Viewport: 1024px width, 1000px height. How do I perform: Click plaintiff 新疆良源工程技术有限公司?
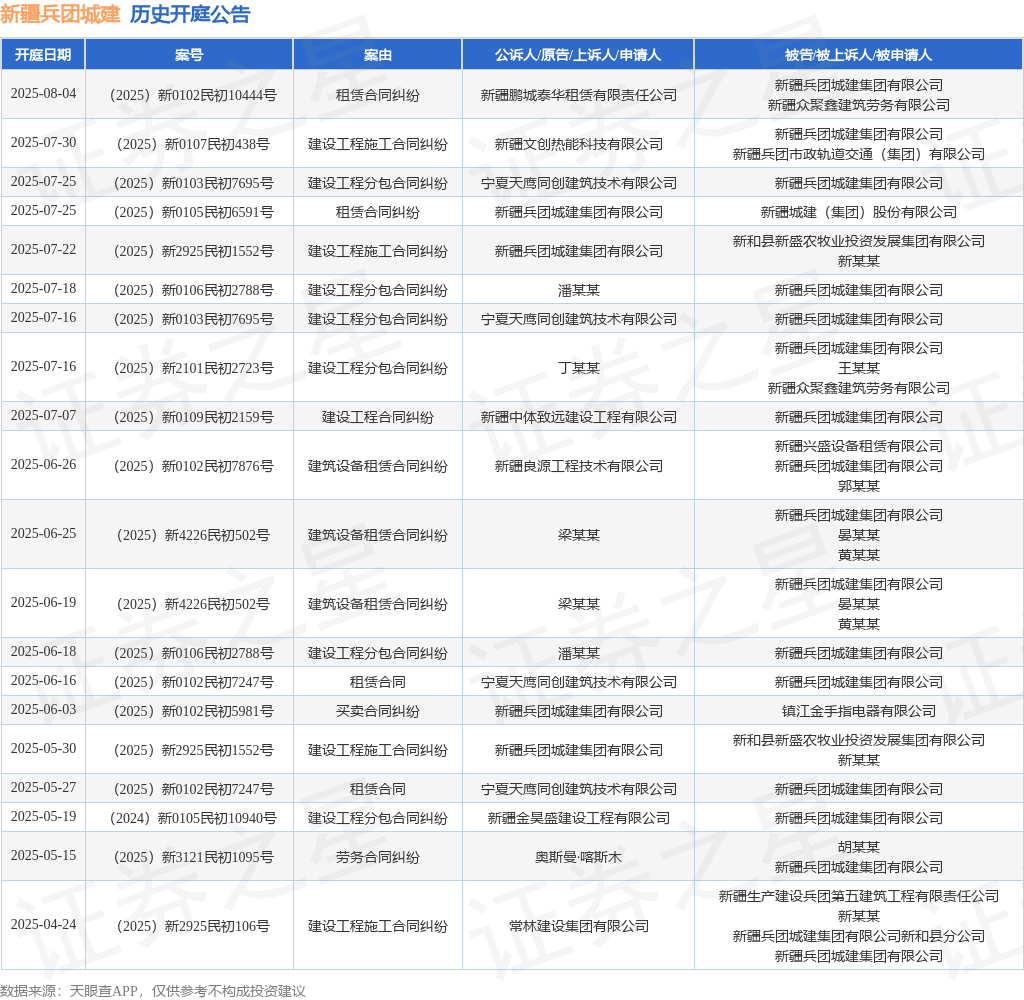(579, 466)
